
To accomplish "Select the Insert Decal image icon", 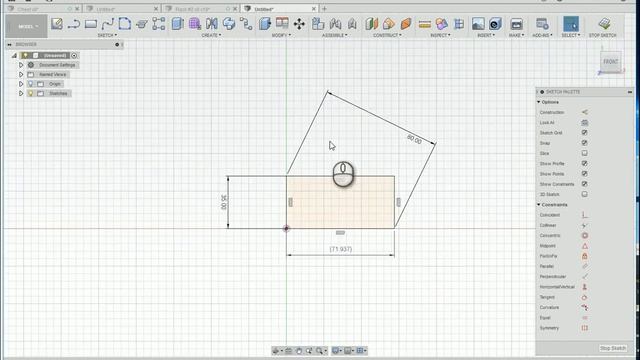I will click(478, 24).
